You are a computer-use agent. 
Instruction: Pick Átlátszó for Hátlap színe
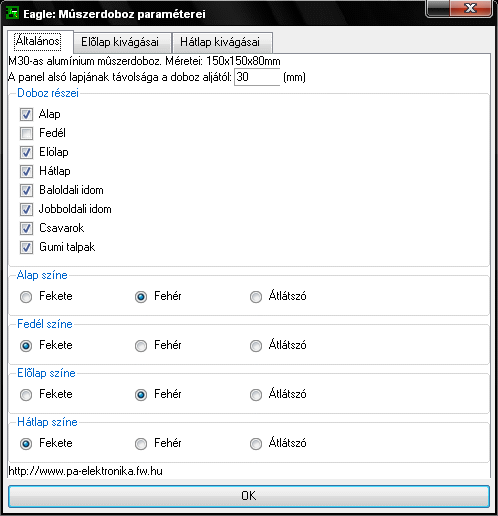click(256, 444)
